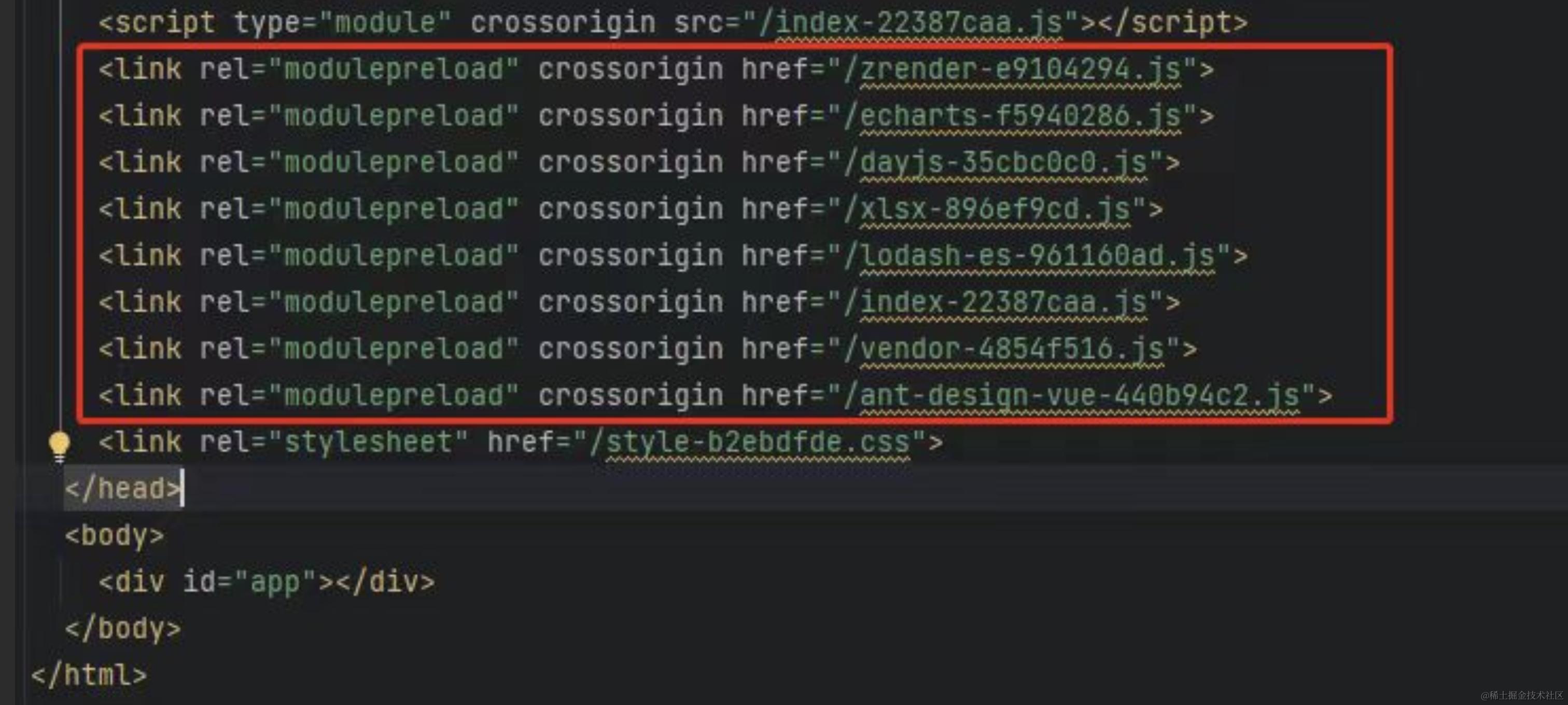The width and height of the screenshot is (1568, 705).
Task: Click the crossorigin attribute on the zrender line
Action: [631, 70]
